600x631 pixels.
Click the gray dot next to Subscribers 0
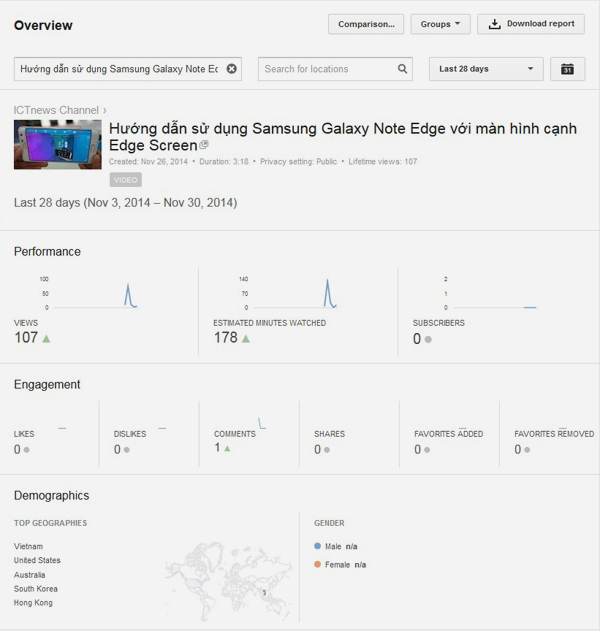coord(428,339)
